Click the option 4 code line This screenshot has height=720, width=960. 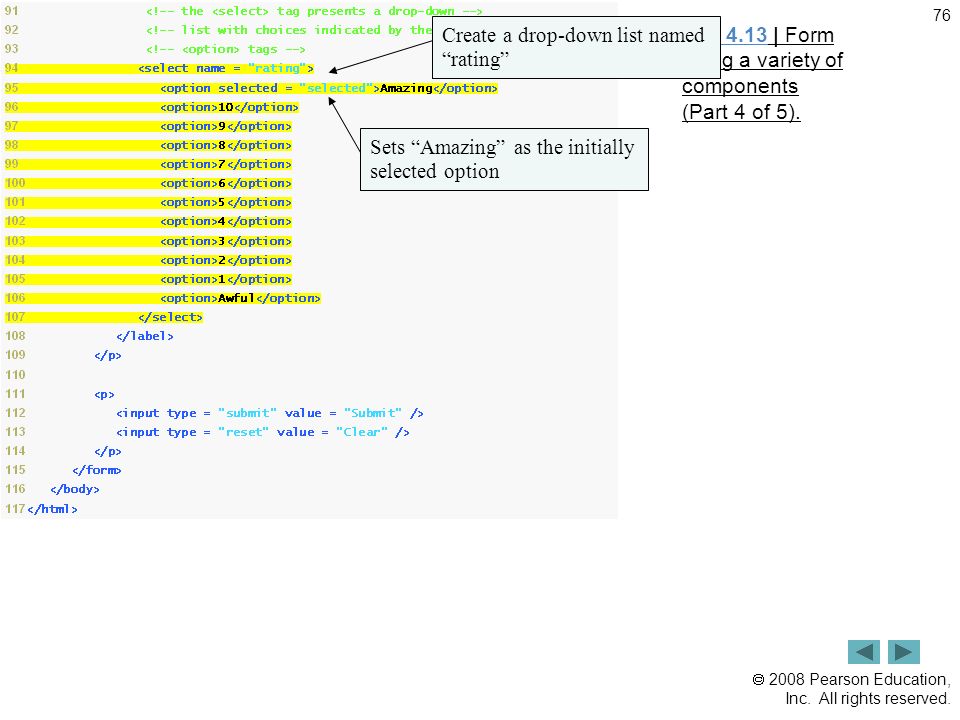(225, 221)
